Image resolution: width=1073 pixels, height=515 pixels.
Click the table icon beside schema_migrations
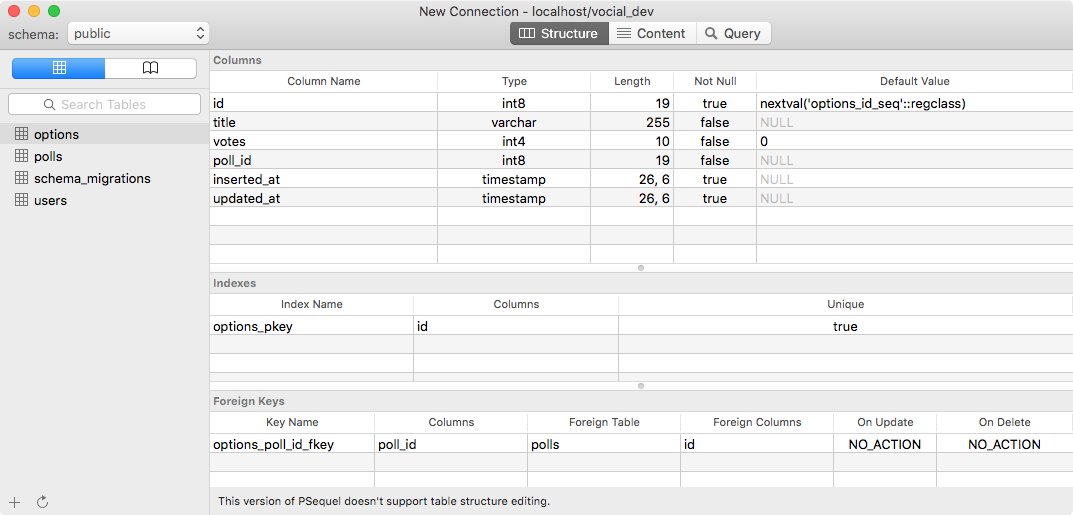(x=22, y=178)
